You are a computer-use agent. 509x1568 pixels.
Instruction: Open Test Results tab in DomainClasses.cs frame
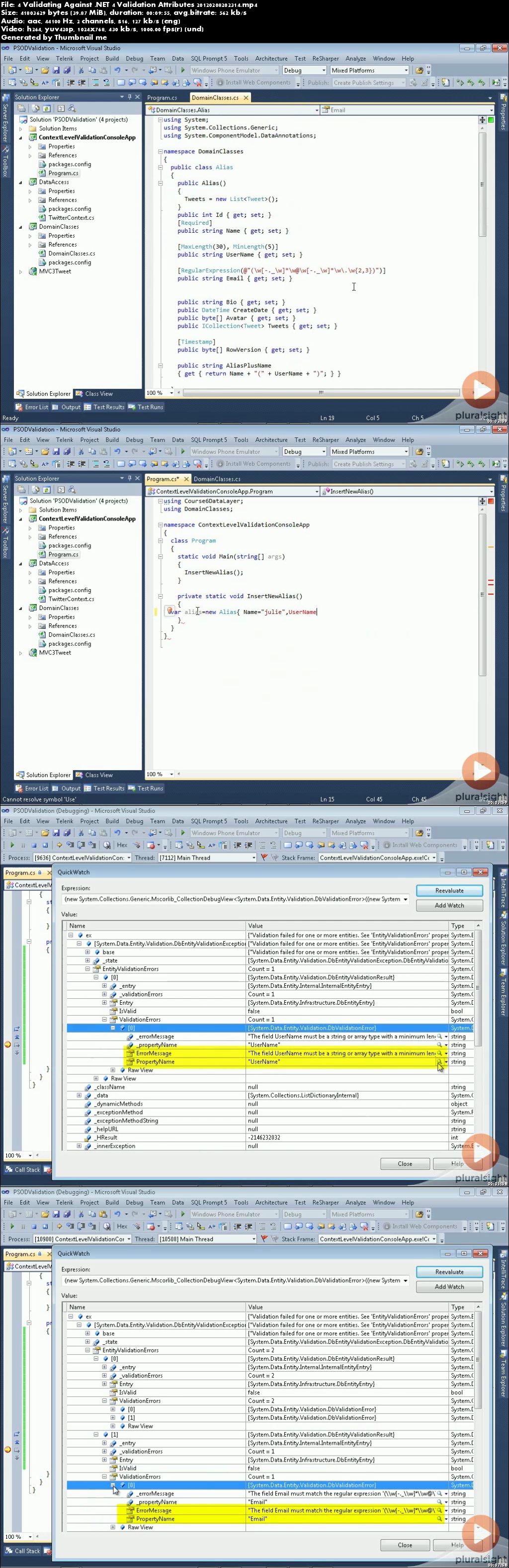pyautogui.click(x=104, y=407)
